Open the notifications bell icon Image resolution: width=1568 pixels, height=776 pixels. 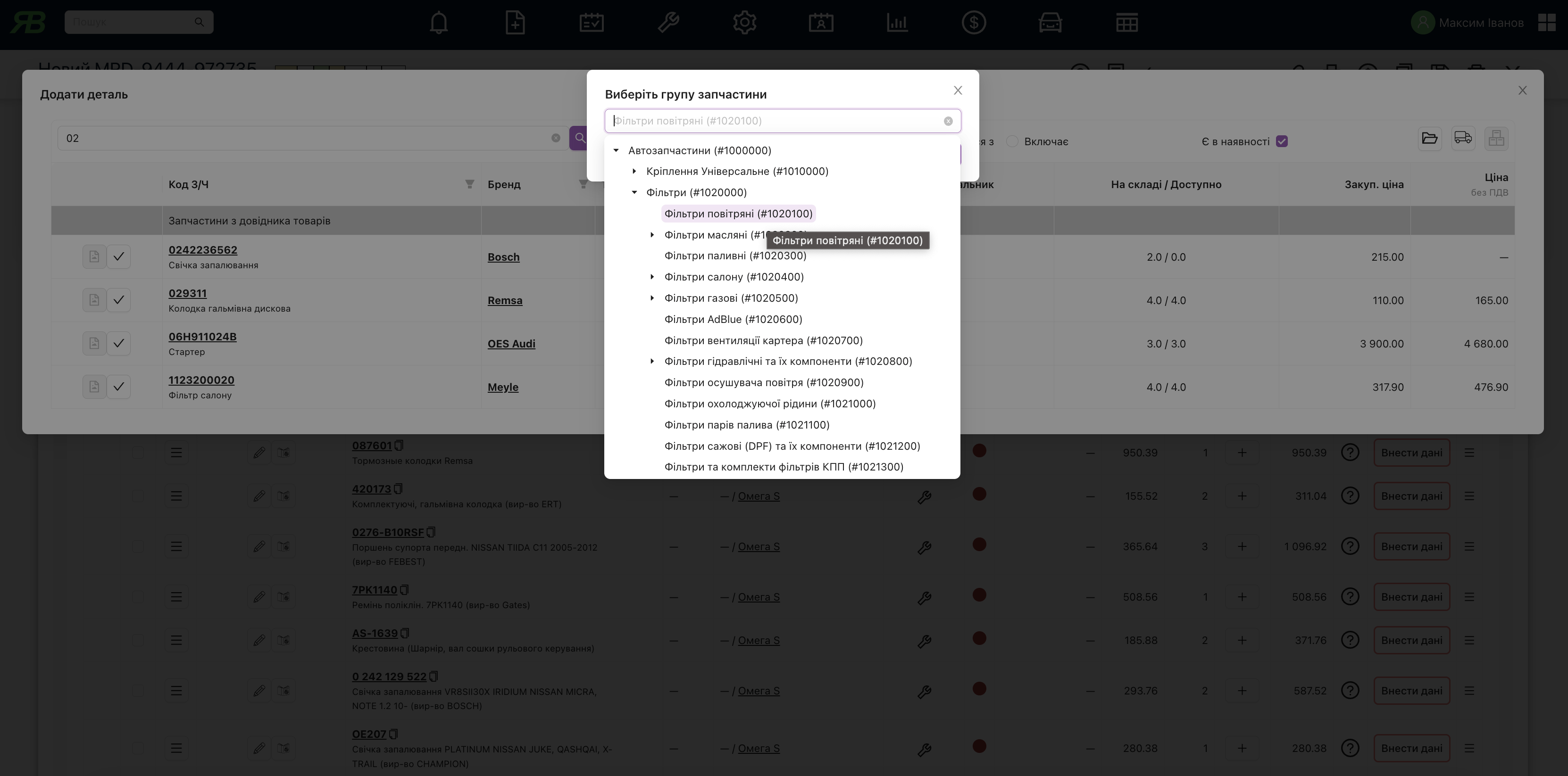pyautogui.click(x=438, y=23)
